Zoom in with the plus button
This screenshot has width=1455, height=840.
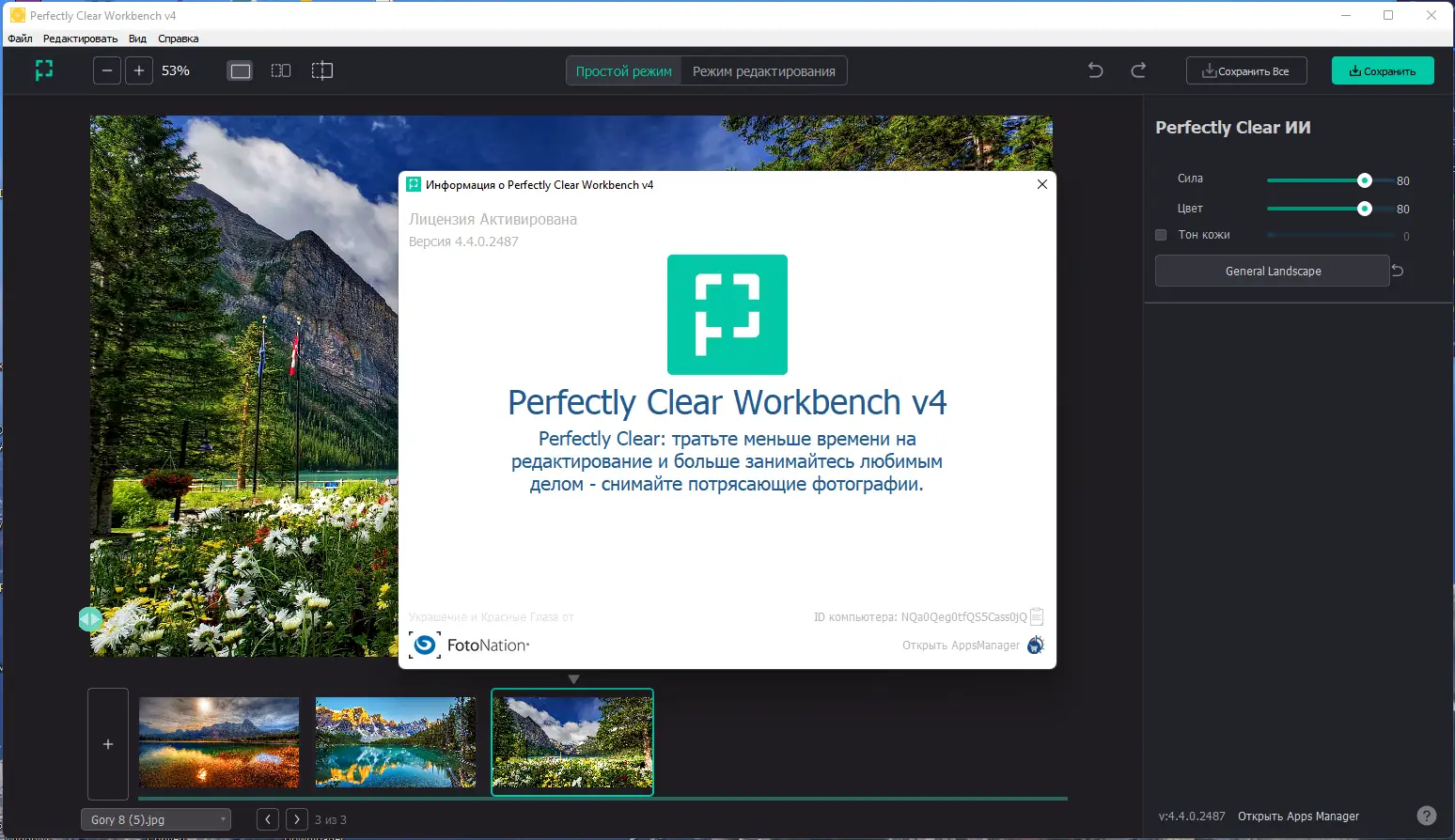click(x=139, y=70)
